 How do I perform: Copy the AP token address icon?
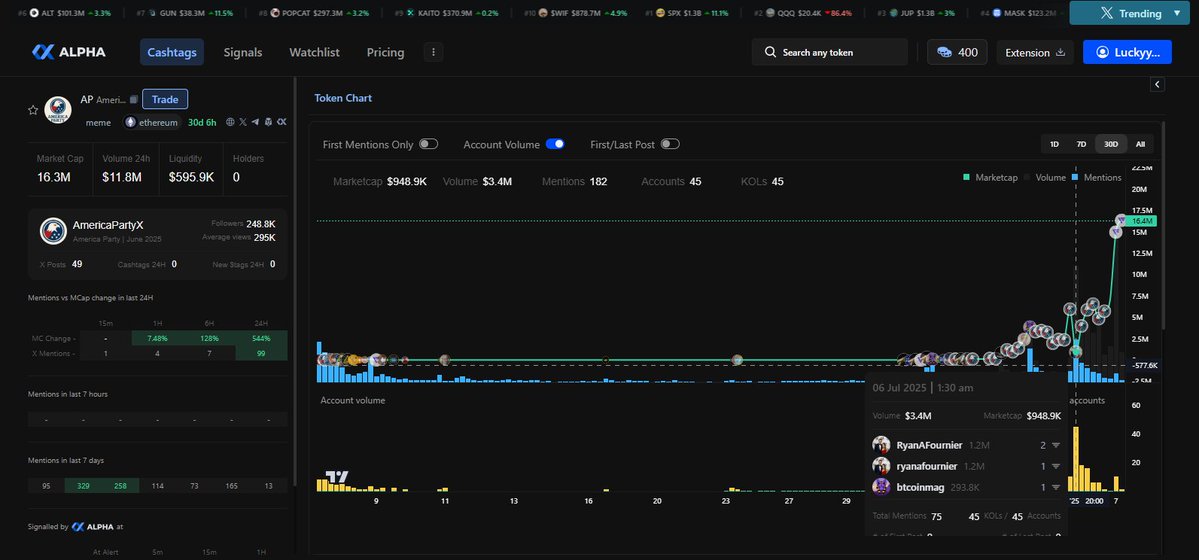tap(134, 99)
